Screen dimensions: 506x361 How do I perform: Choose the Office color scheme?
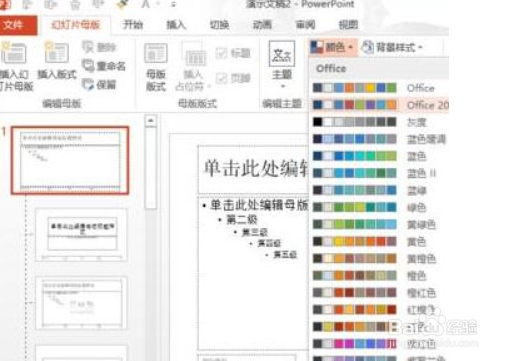click(380, 88)
